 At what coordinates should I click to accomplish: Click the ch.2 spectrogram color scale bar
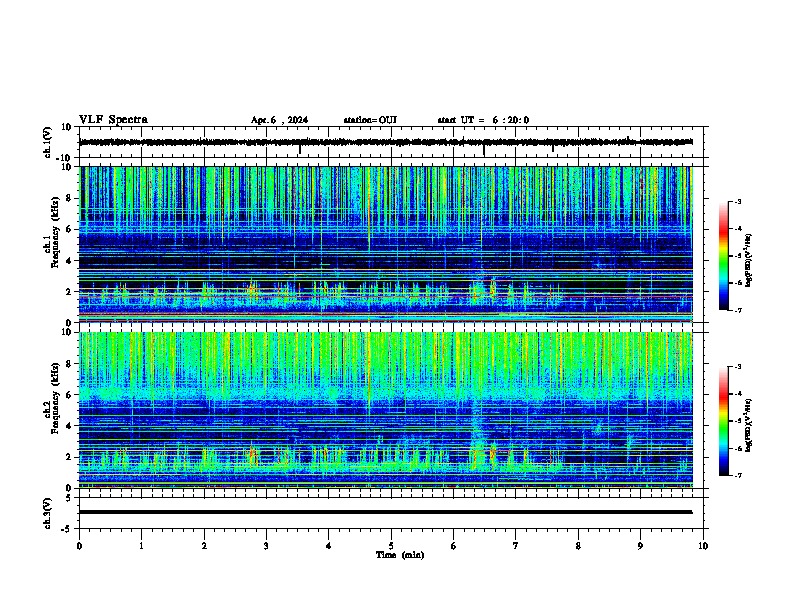[x=724, y=421]
